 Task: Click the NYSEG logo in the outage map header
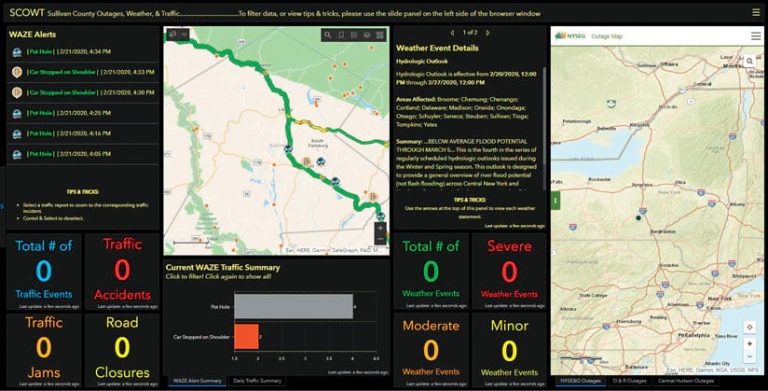[x=570, y=36]
